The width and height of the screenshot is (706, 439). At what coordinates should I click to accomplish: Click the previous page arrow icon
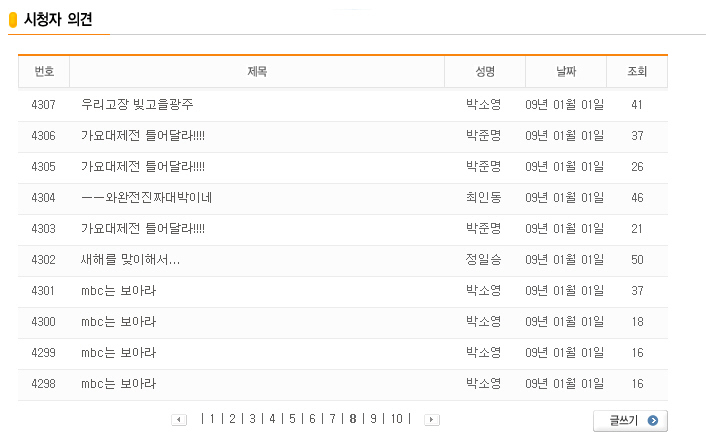click(x=179, y=420)
